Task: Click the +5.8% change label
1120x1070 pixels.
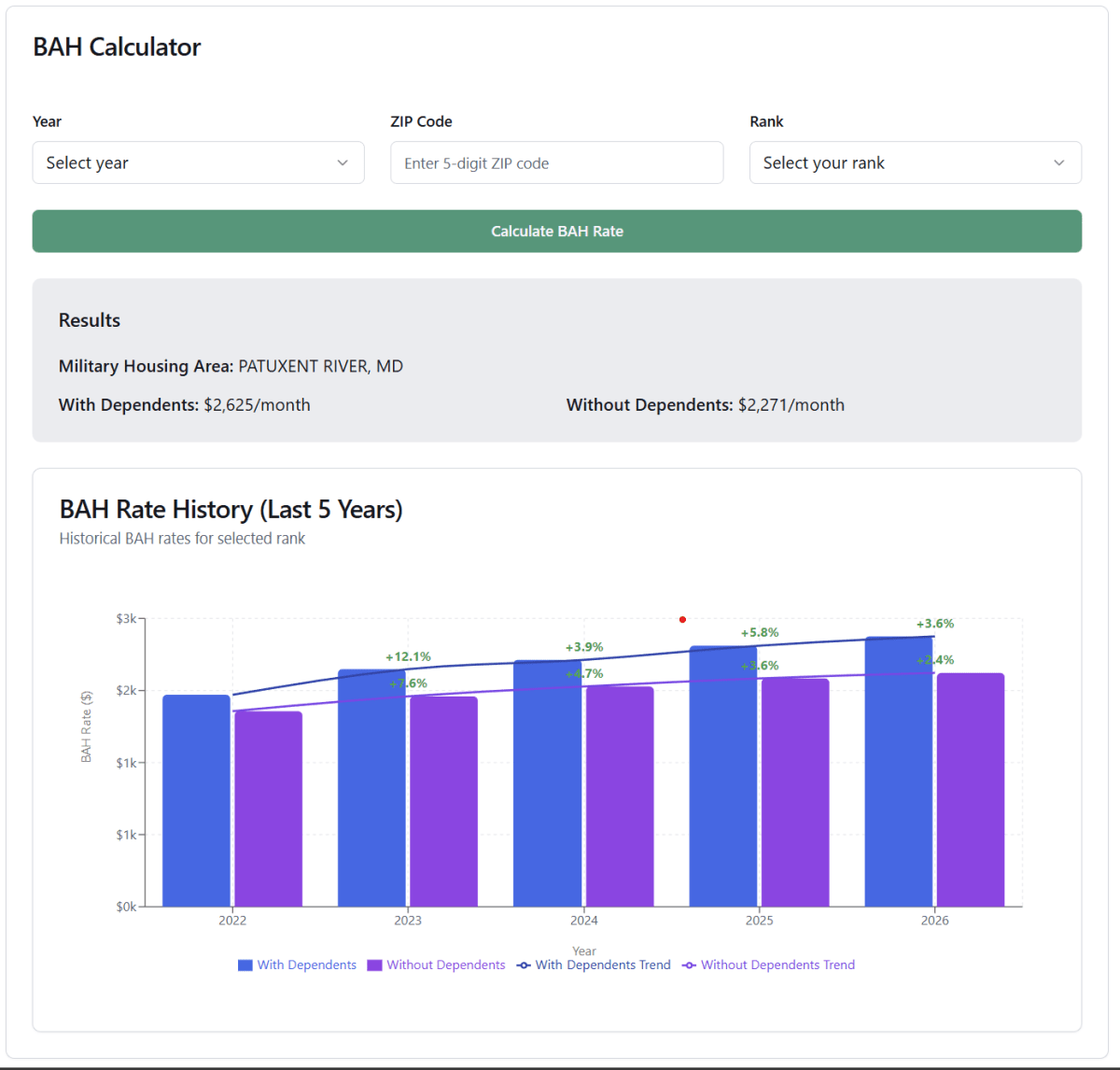Action: [x=760, y=632]
